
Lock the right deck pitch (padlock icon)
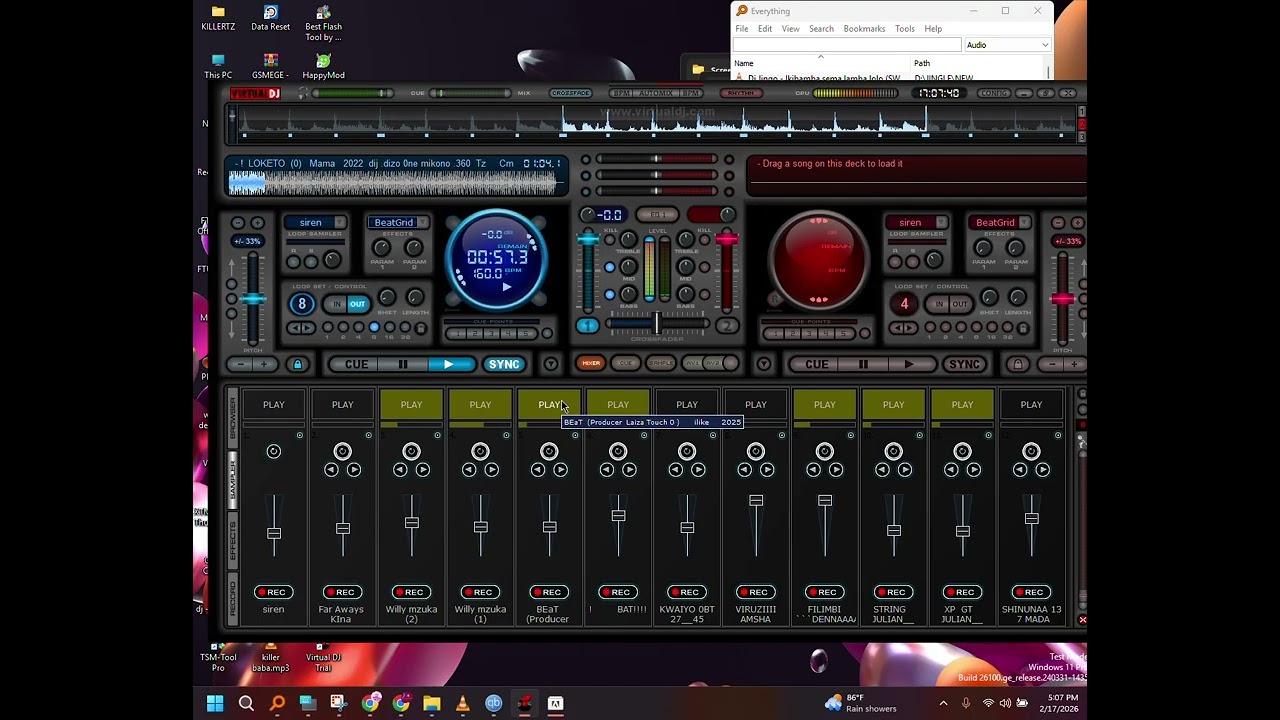(1018, 365)
